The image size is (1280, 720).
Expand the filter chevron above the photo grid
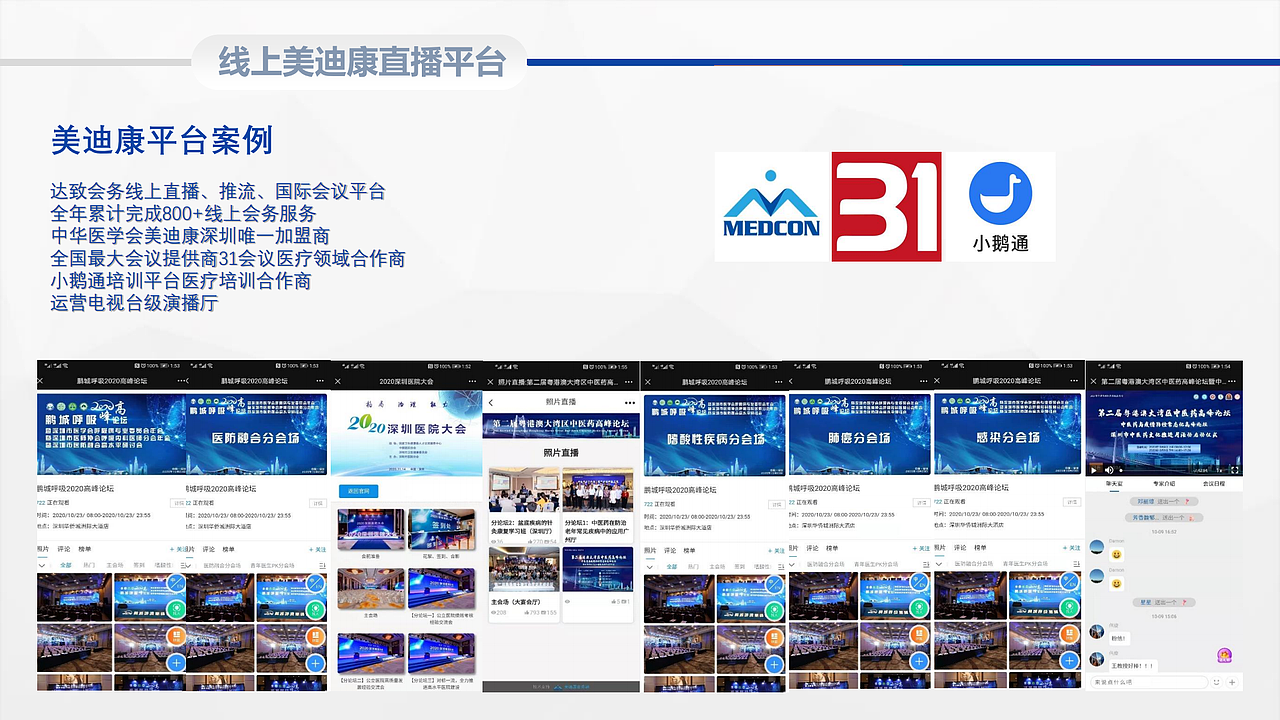click(650, 566)
